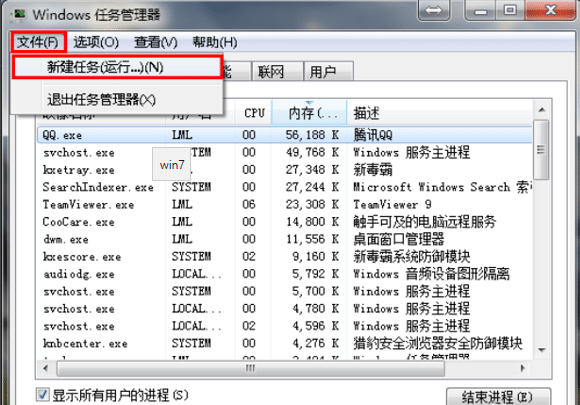
Task: Click the horizontal scrollbar right arrow
Action: point(523,368)
